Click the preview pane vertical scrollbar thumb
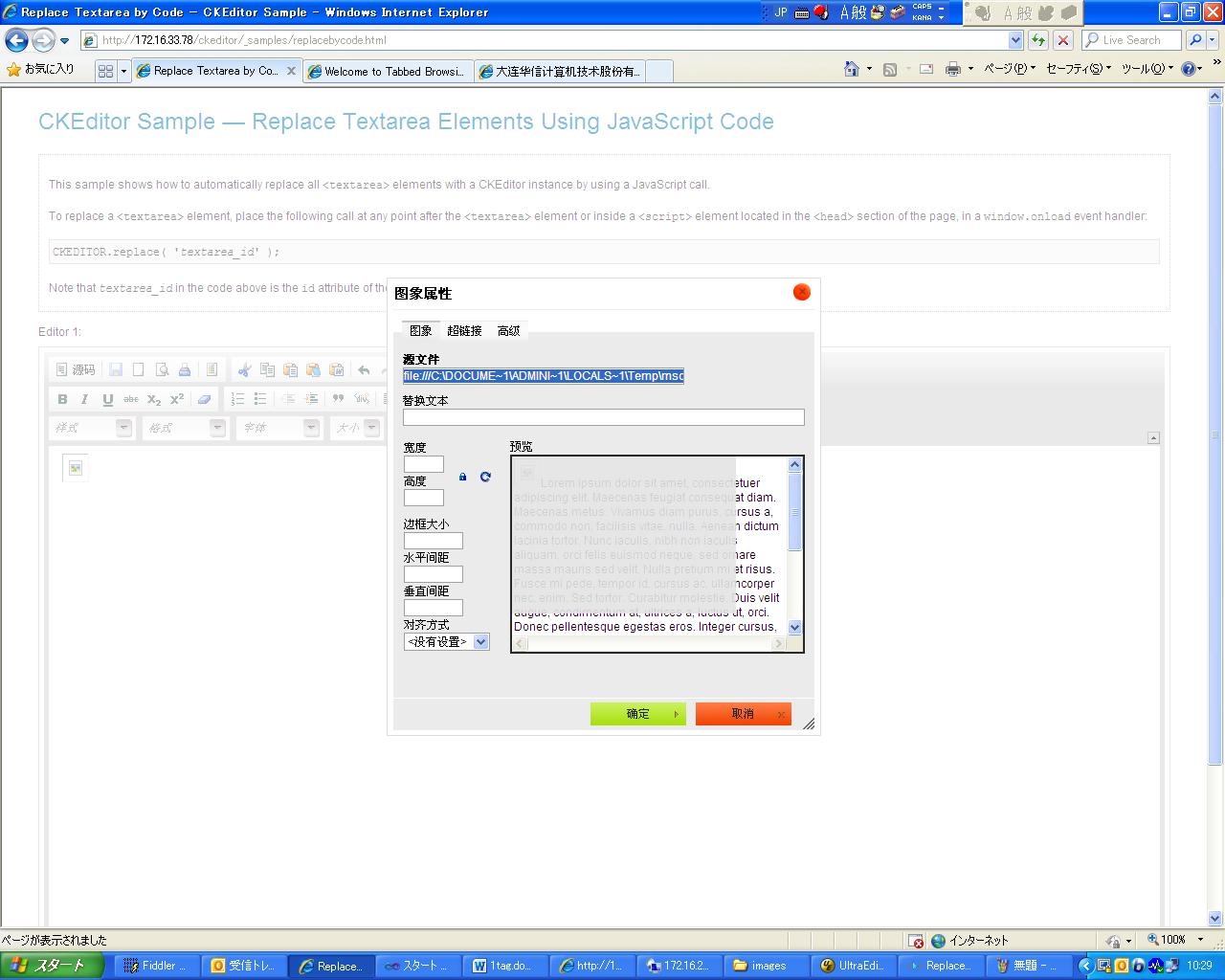Image resolution: width=1225 pixels, height=980 pixels. click(x=794, y=512)
